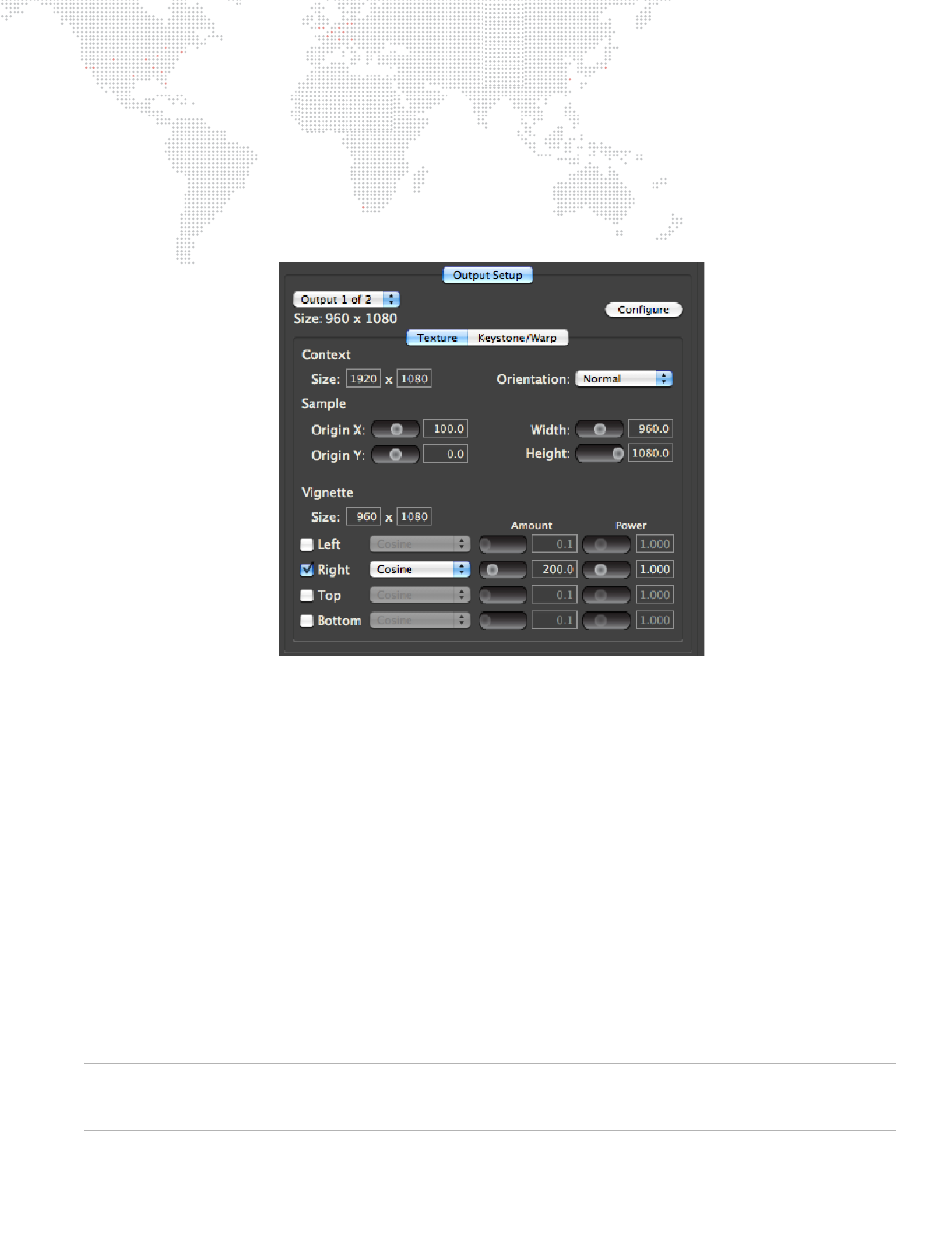This screenshot has height=1233, width=952.
Task: Click the Sample section label
Action: point(324,404)
